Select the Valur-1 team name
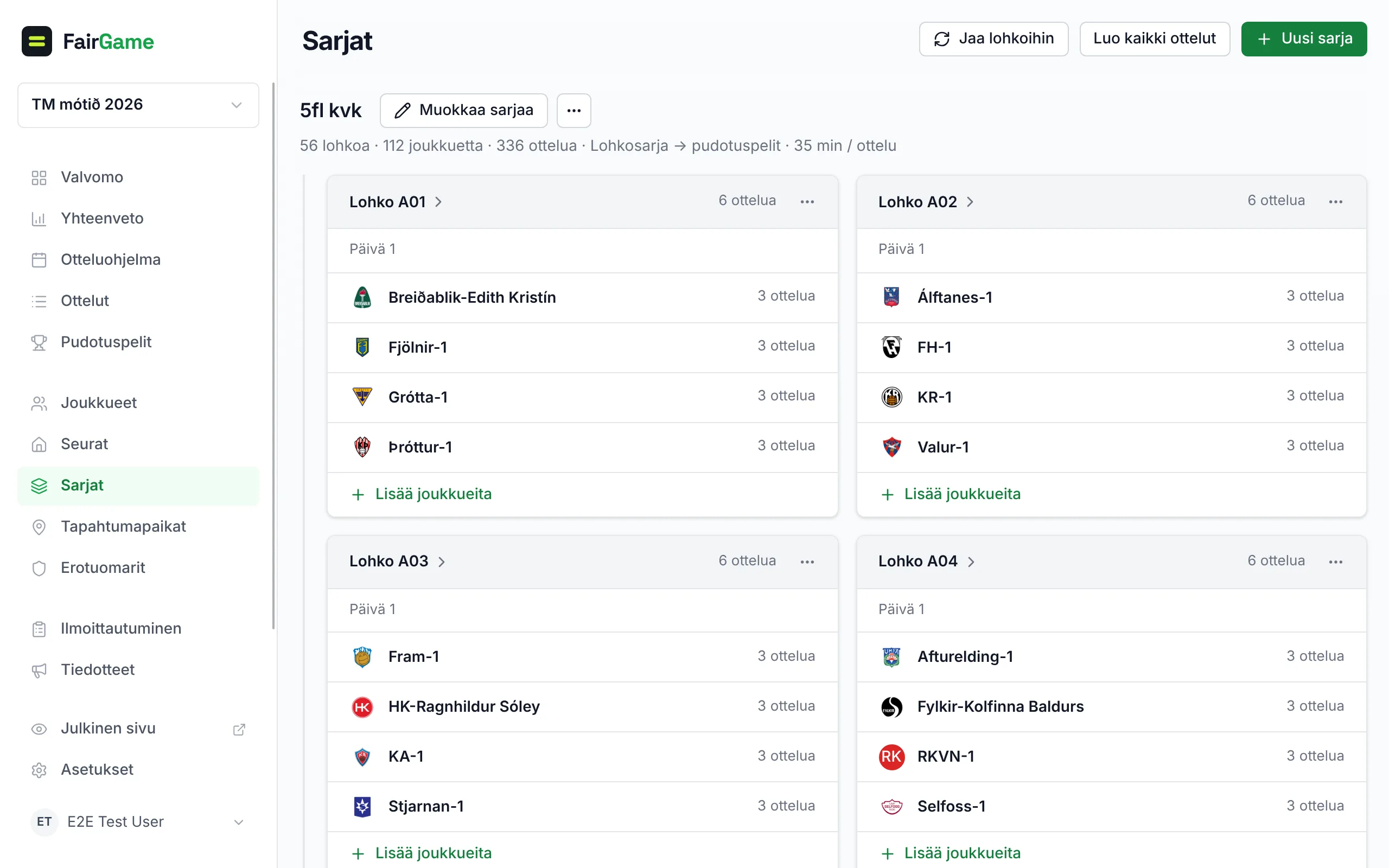This screenshot has height=868, width=1389. (943, 447)
